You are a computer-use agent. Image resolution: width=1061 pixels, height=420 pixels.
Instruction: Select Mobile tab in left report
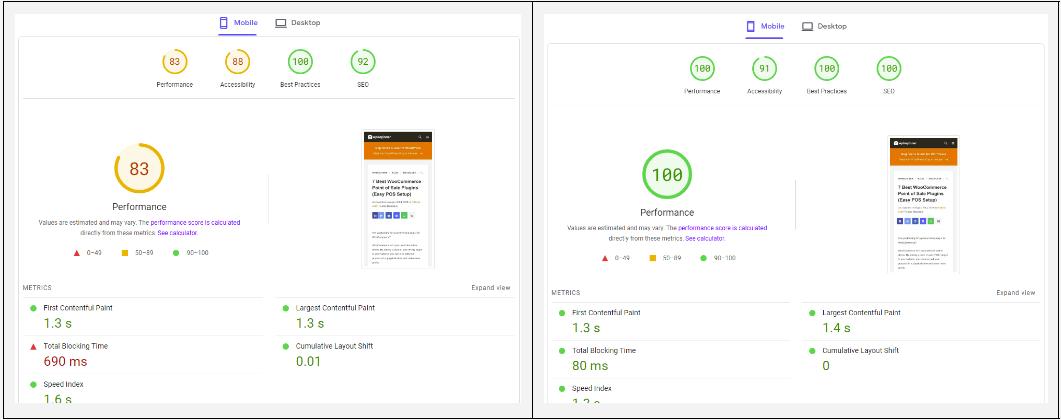[238, 23]
